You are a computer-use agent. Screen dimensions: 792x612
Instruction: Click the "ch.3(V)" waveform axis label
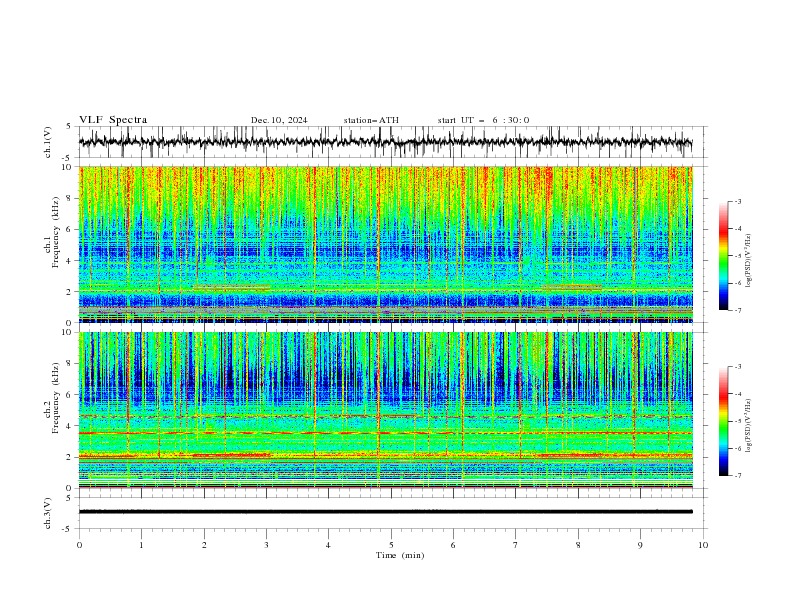pos(48,513)
